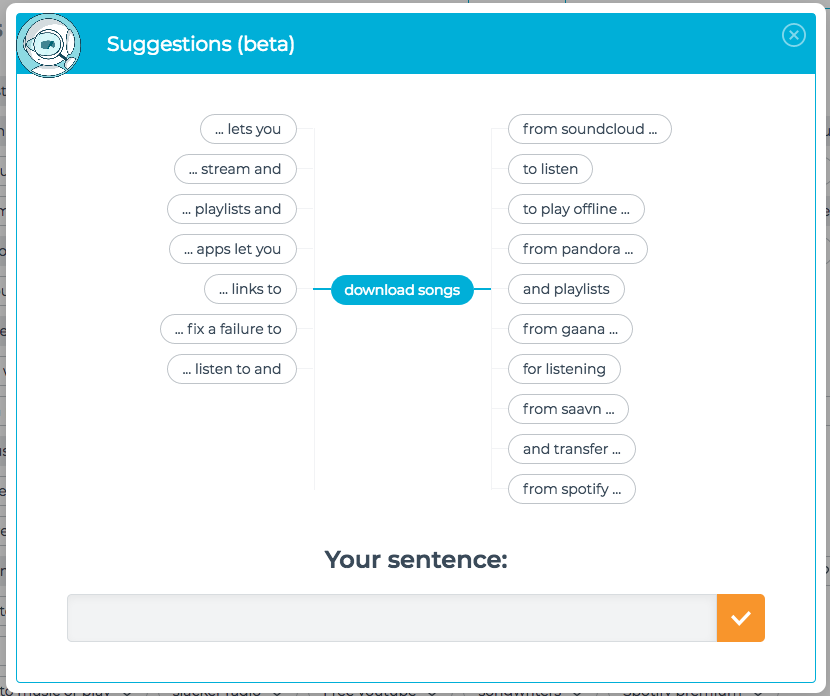
Task: Pick the 'from pandora ...' suffix suggestion
Action: [578, 249]
